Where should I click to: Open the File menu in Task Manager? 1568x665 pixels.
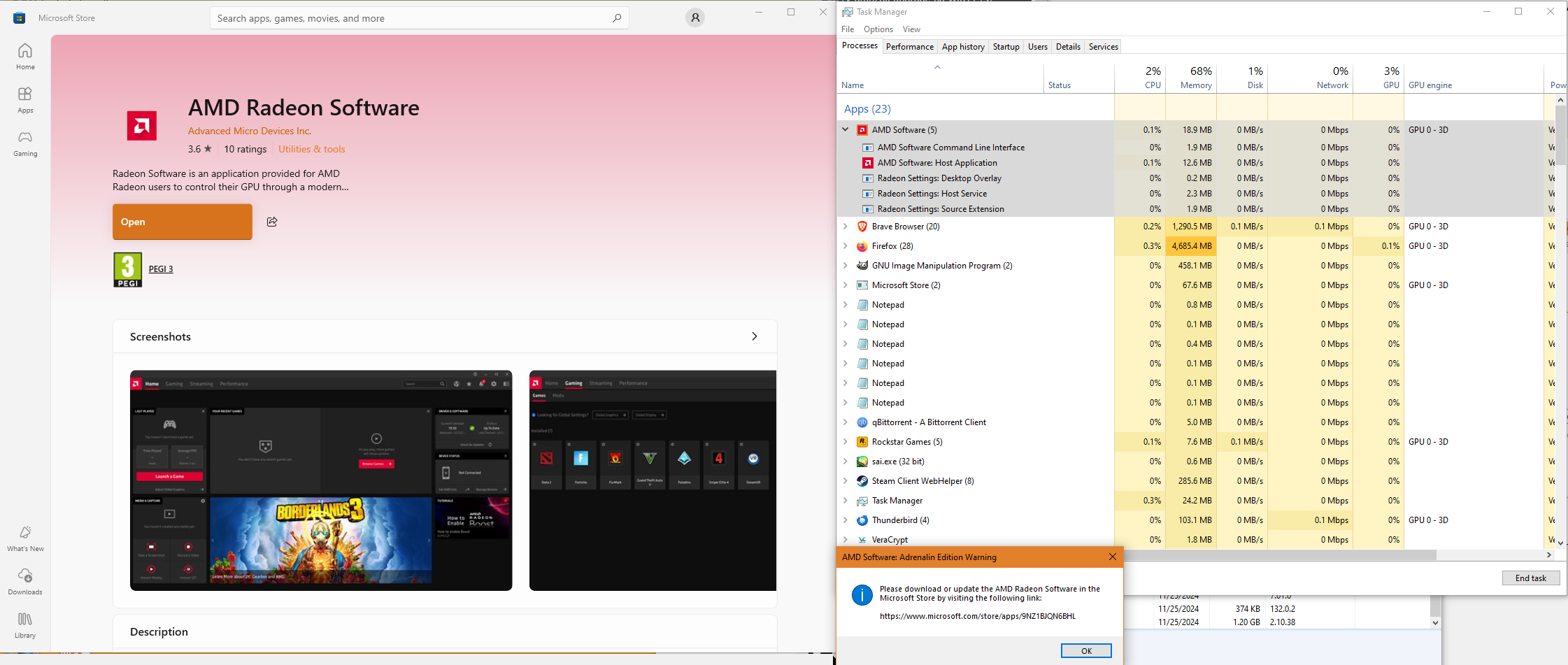[848, 29]
